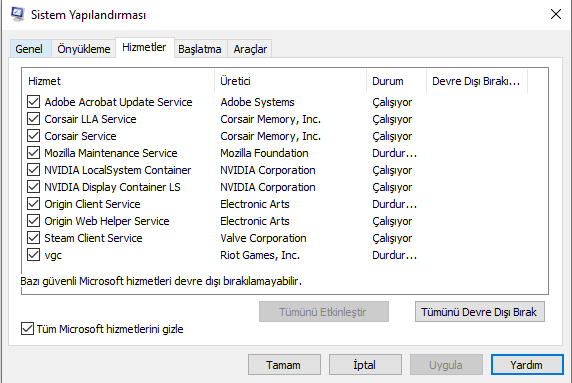Disable the Origin Client Service checkbox

(34, 204)
